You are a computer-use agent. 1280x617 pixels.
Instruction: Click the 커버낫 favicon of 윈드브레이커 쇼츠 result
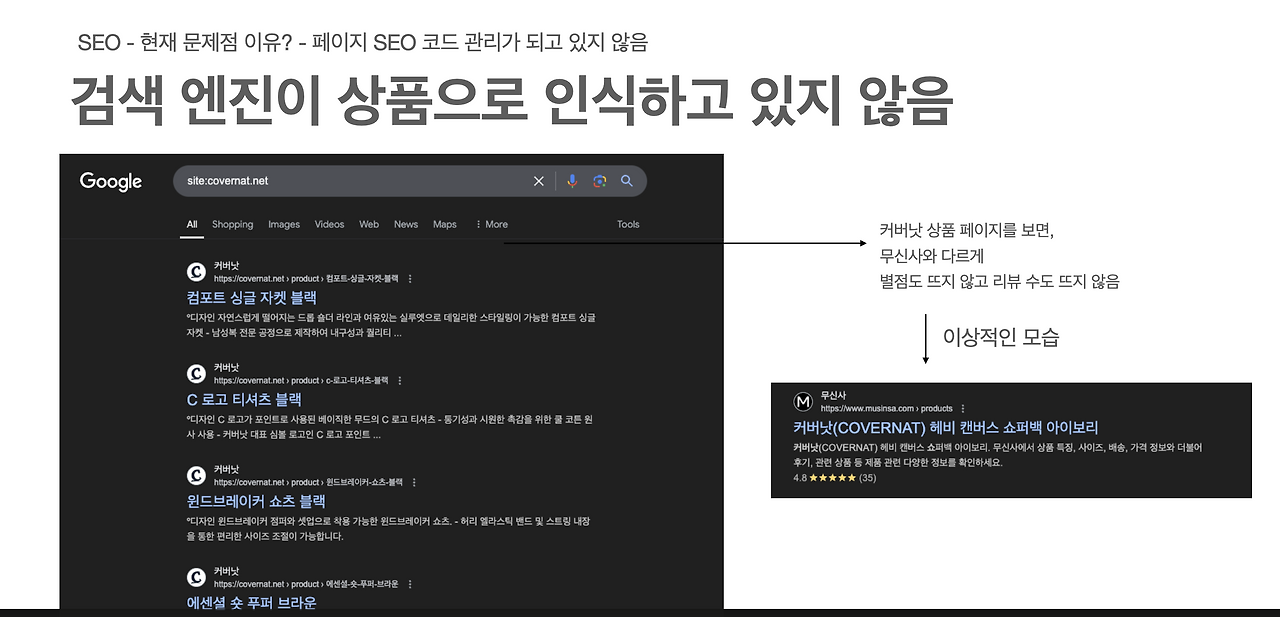[x=196, y=475]
